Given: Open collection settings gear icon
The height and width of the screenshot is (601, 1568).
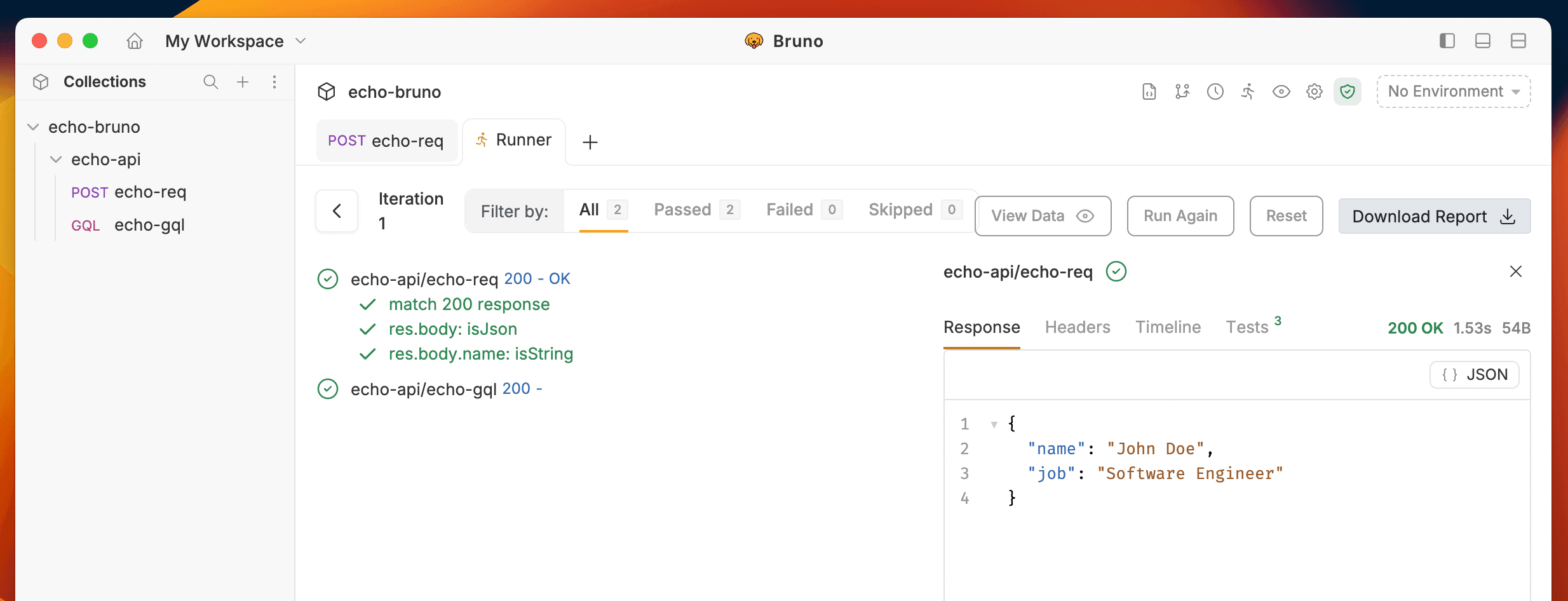Looking at the screenshot, I should [1314, 91].
